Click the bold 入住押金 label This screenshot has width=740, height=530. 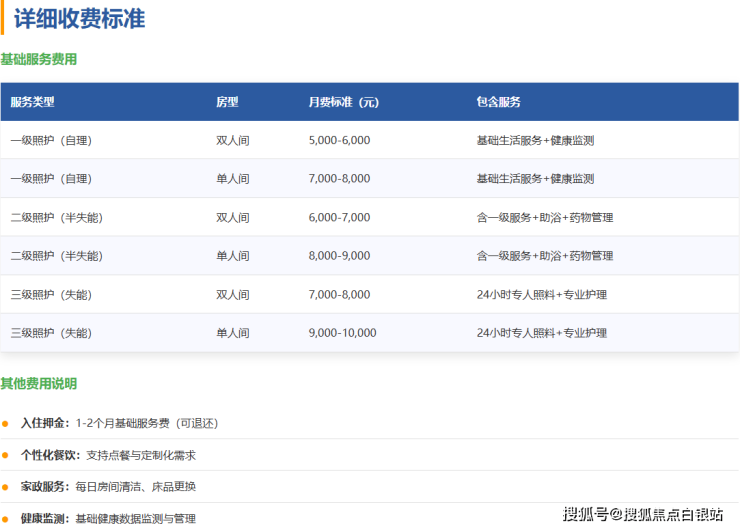[x=45, y=423]
